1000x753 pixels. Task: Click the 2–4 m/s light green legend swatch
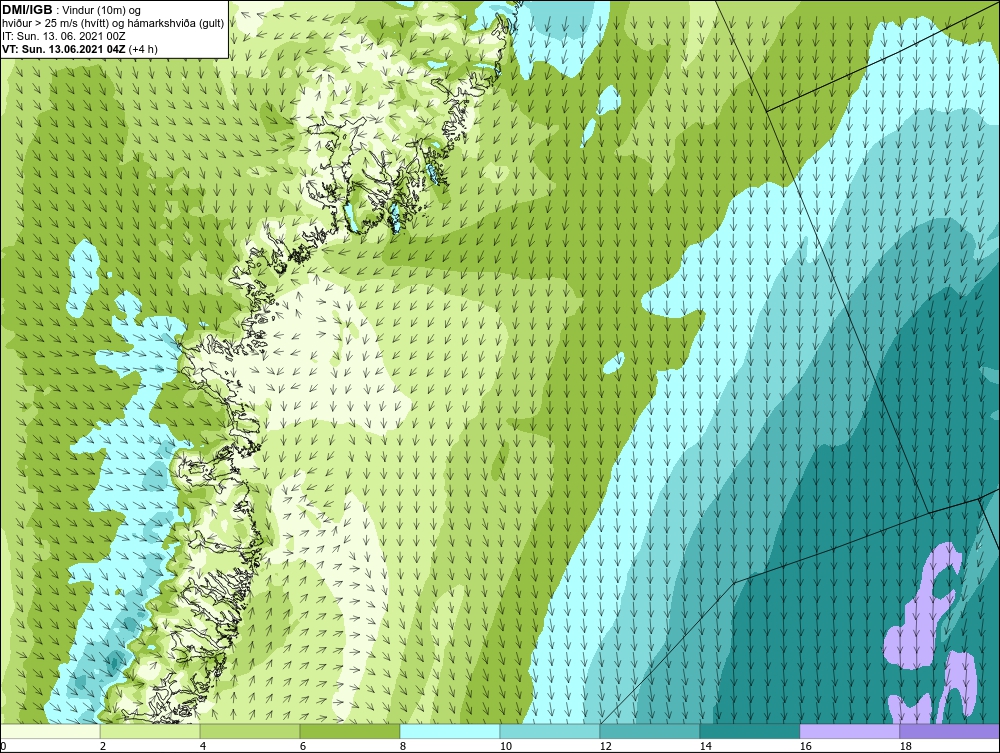tap(150, 731)
